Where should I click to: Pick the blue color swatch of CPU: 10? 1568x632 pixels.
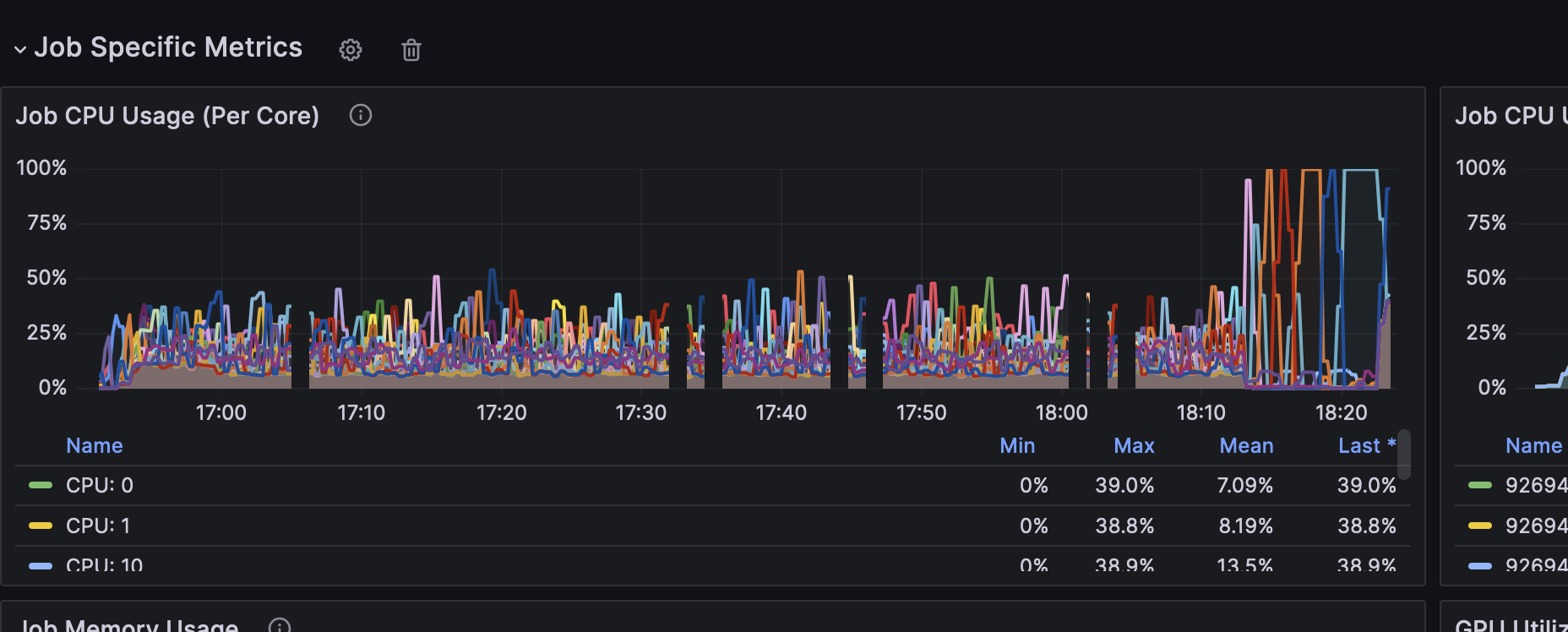pyautogui.click(x=41, y=565)
